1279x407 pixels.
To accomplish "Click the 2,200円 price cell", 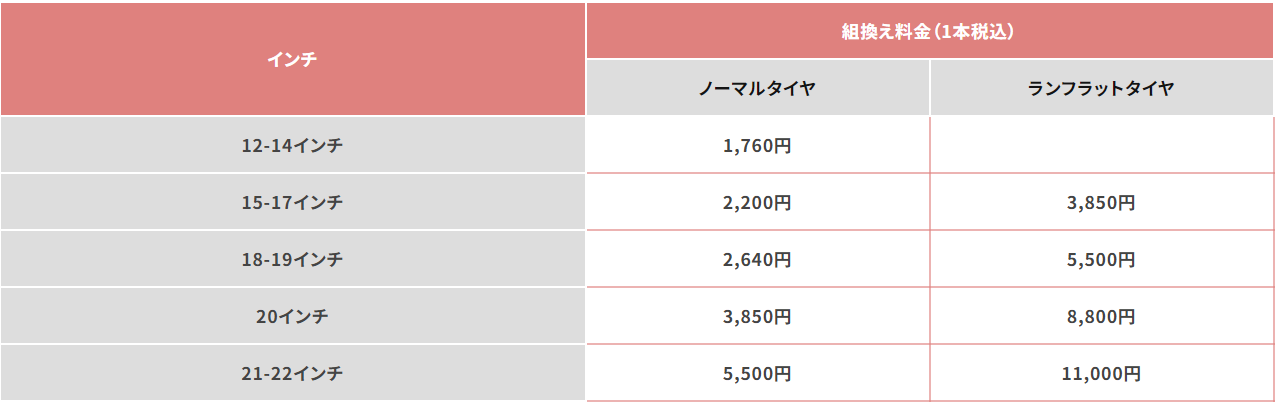I will (757, 202).
